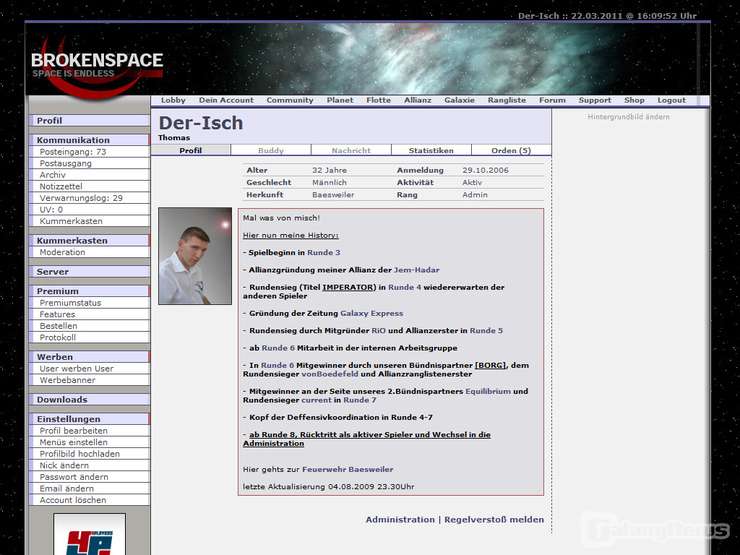Viewport: 740px width, 555px height.
Task: View the Rangliste page
Action: (507, 100)
